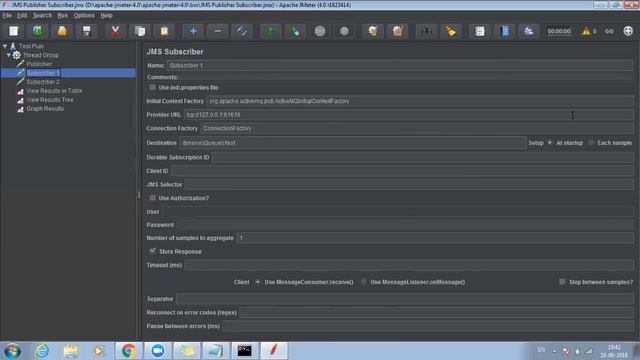Select Subscriber 2 in the tree

(x=43, y=82)
